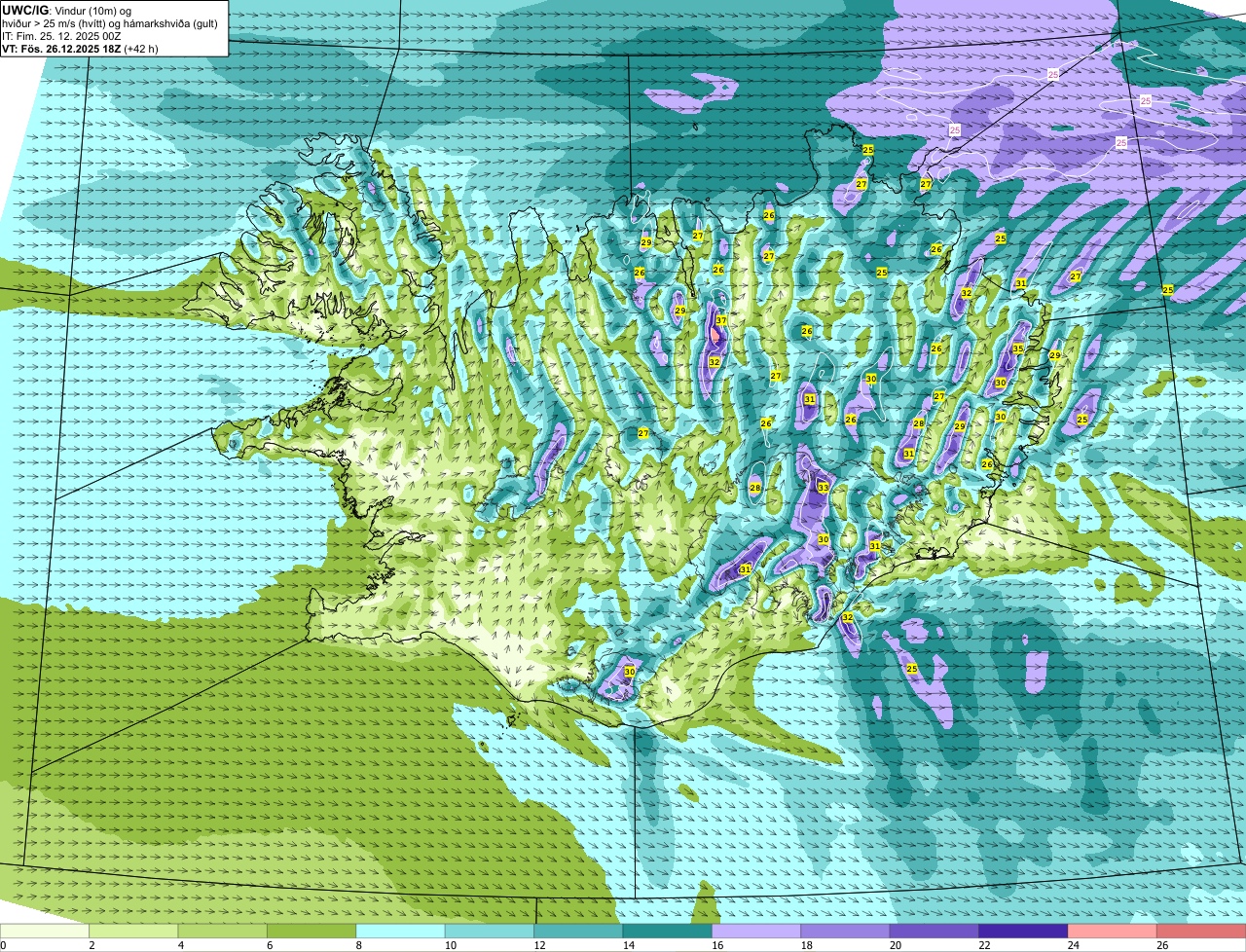The width and height of the screenshot is (1246, 952).
Task: Click the 12–14 m/s teal legend swatch
Action: 579,931
